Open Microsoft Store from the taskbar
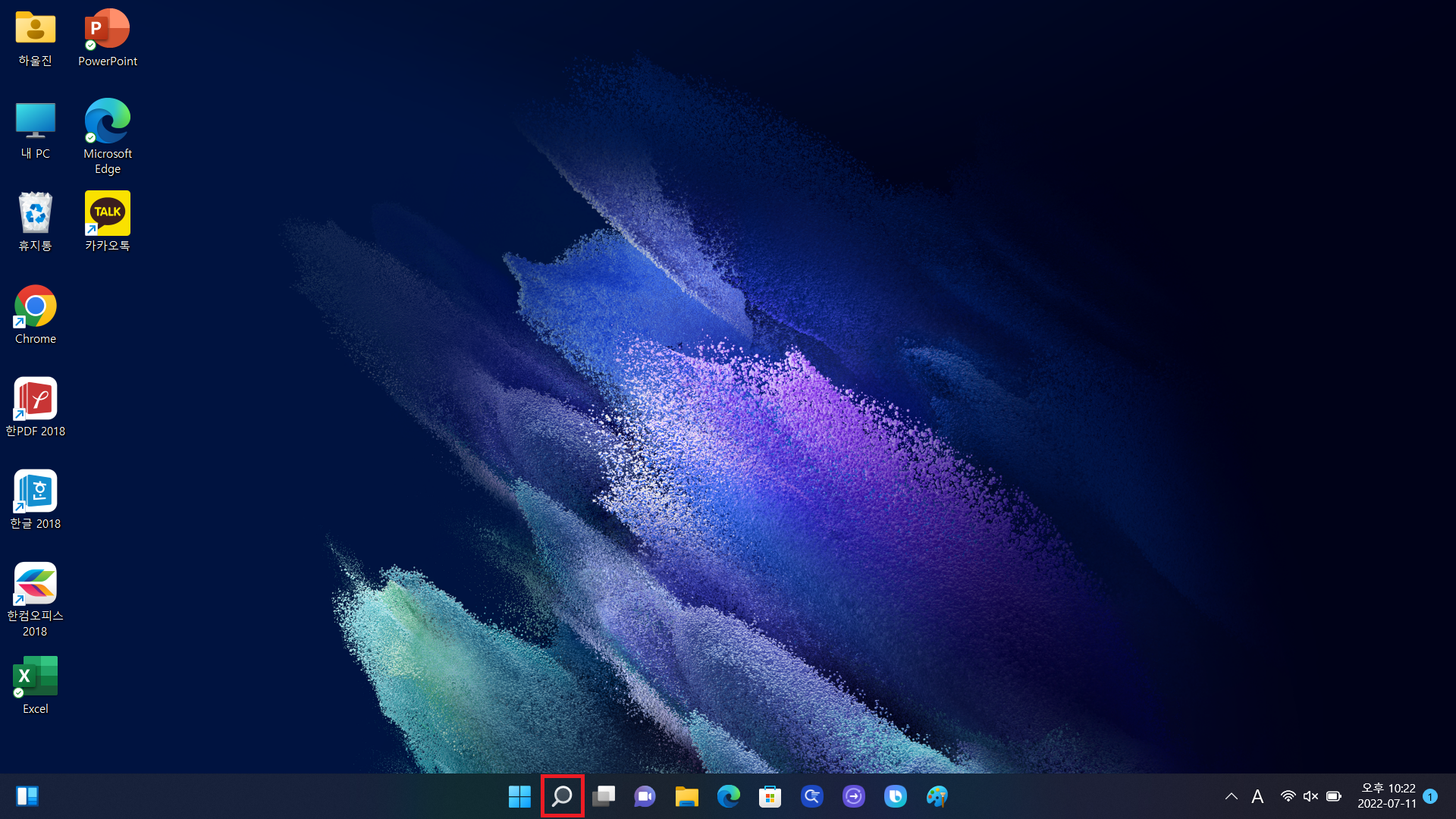The height and width of the screenshot is (819, 1456). click(x=770, y=796)
